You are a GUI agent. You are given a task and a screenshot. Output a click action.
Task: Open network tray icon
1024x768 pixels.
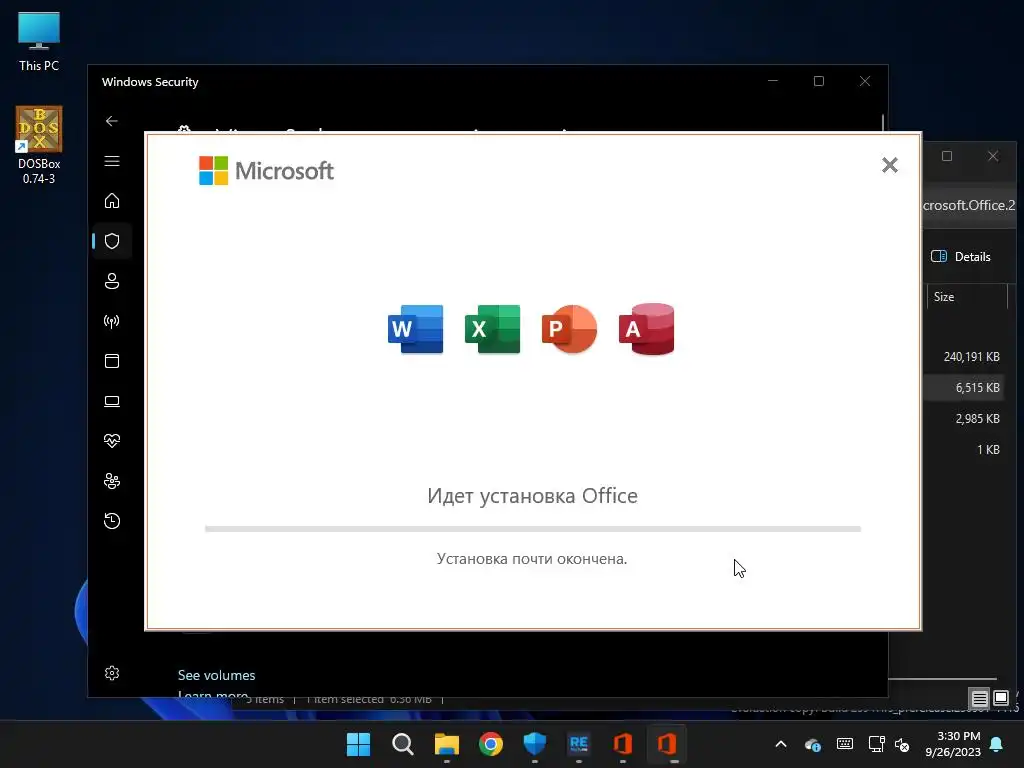click(x=876, y=744)
